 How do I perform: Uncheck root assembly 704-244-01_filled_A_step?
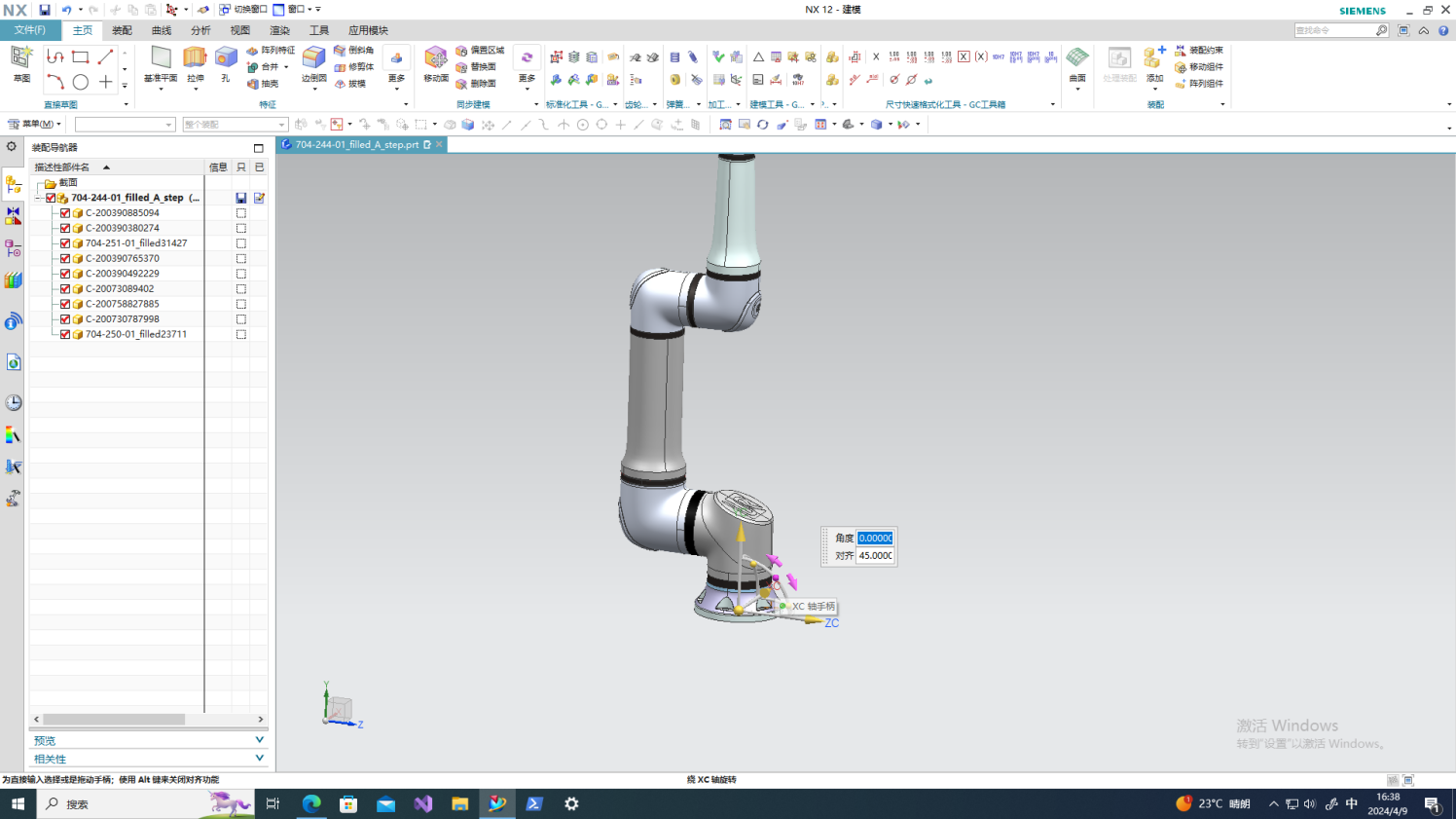(x=51, y=198)
